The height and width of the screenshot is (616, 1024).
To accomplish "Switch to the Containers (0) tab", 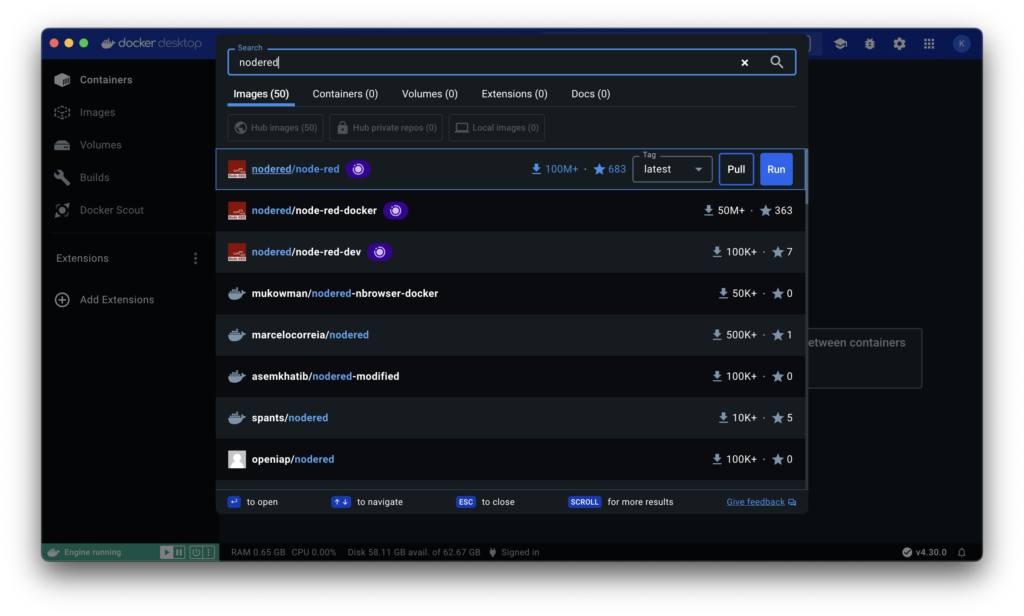I will [345, 94].
